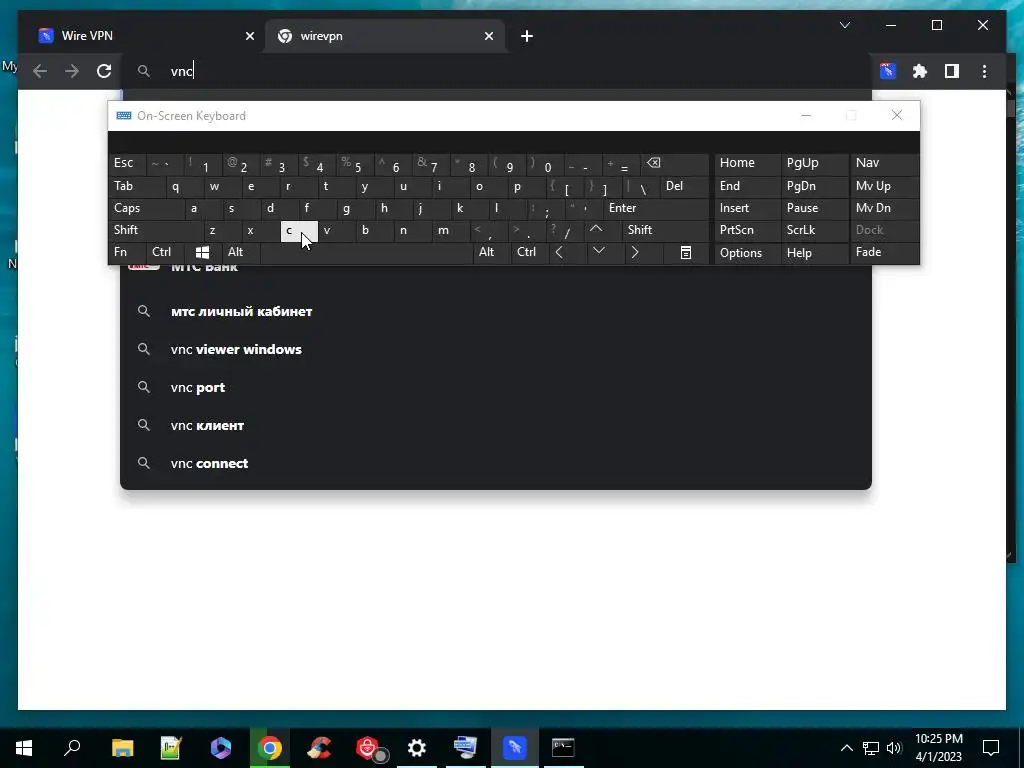This screenshot has height=768, width=1024.
Task: Click the Fade key on On-Screen Keyboard
Action: 884,253
